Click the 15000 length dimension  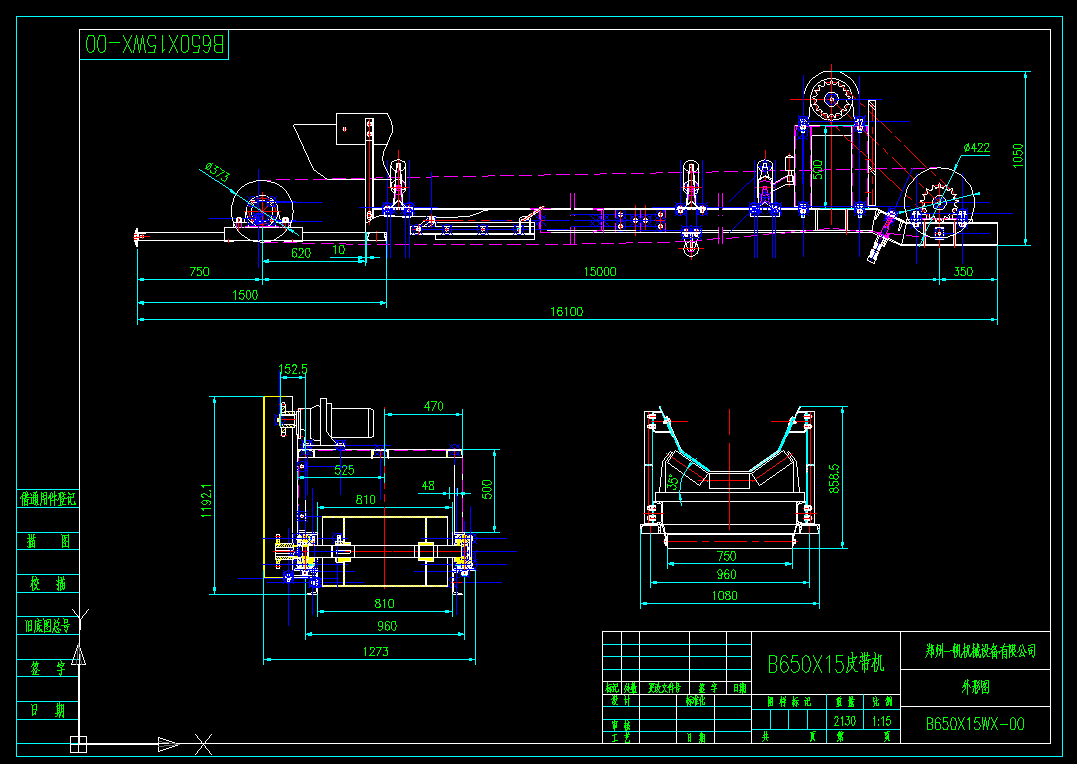coord(600,271)
